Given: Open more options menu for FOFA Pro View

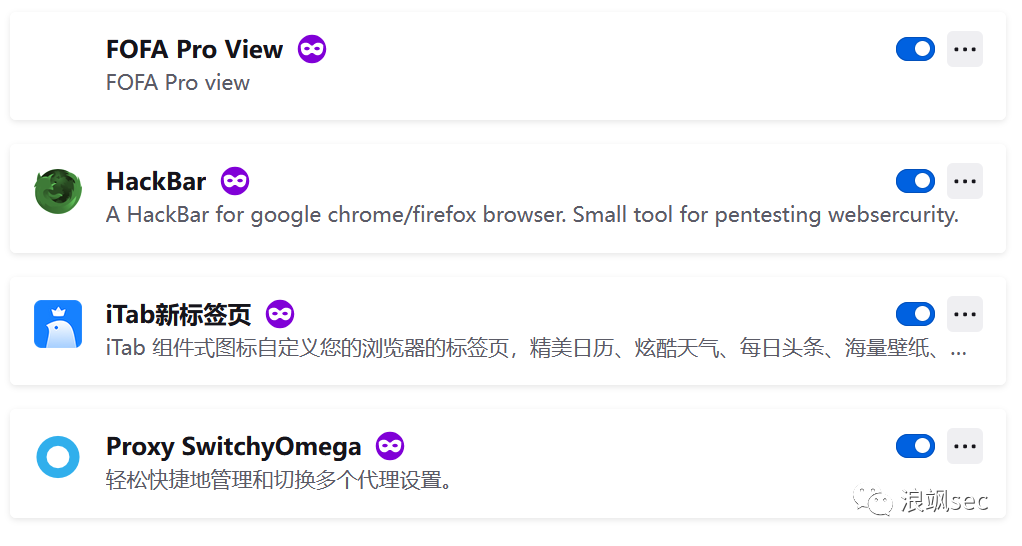Looking at the screenshot, I should coord(965,49).
